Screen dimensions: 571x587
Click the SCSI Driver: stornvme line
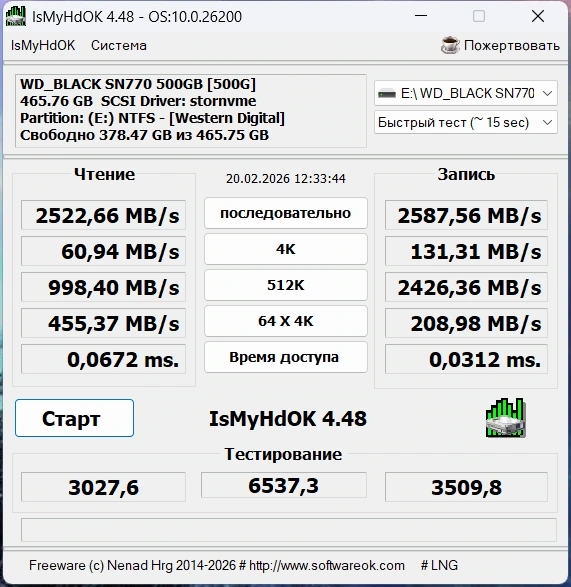[x=179, y=101]
